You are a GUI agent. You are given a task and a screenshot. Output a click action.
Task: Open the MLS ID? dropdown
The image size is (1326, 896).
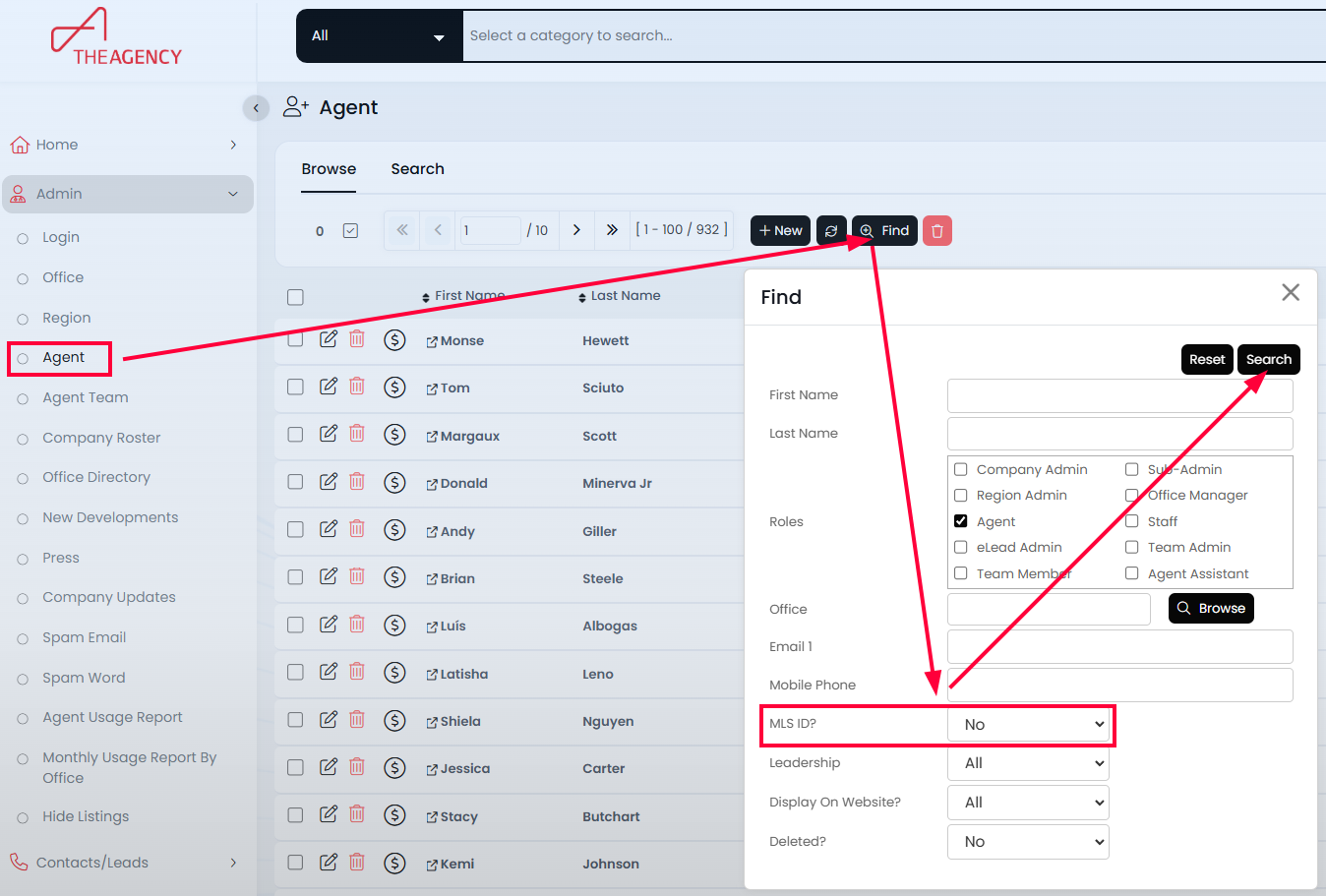click(1028, 725)
